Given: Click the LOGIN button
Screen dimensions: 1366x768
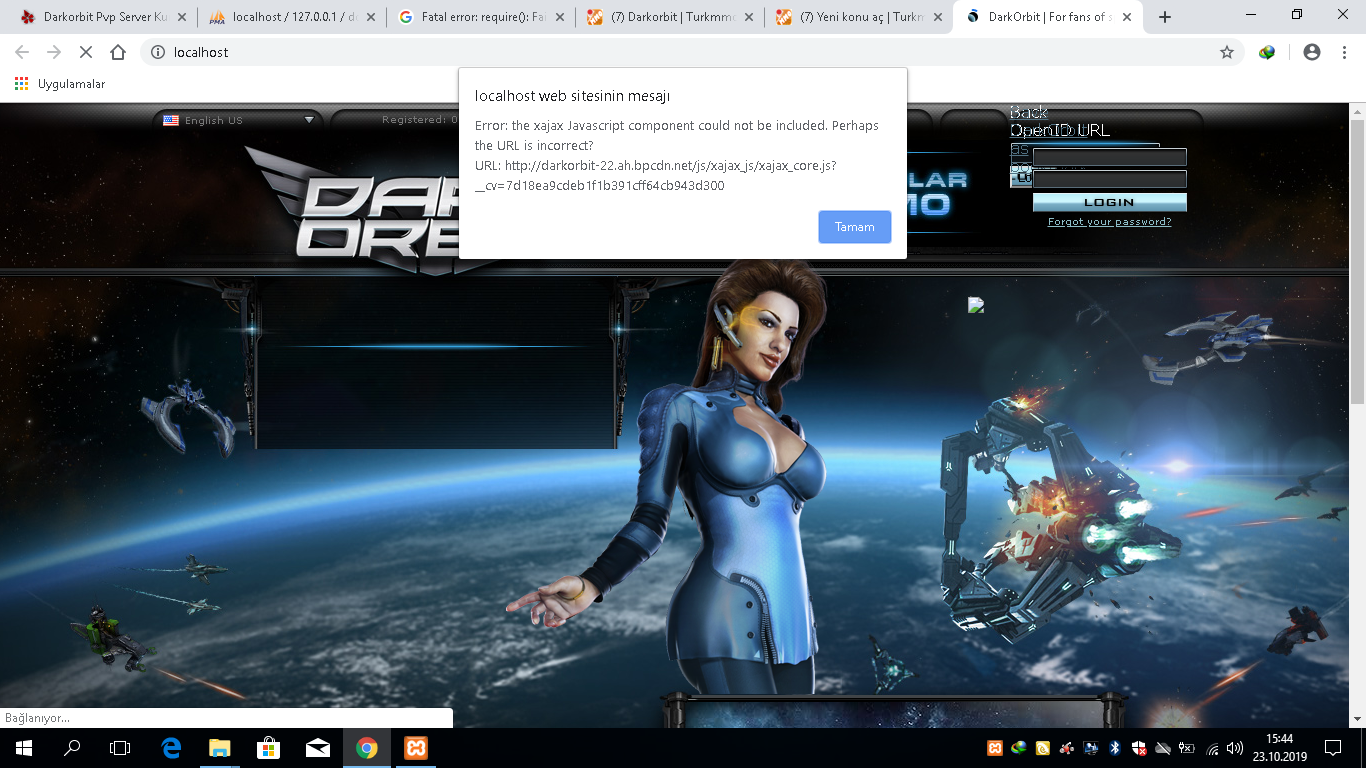Looking at the screenshot, I should pyautogui.click(x=1109, y=202).
